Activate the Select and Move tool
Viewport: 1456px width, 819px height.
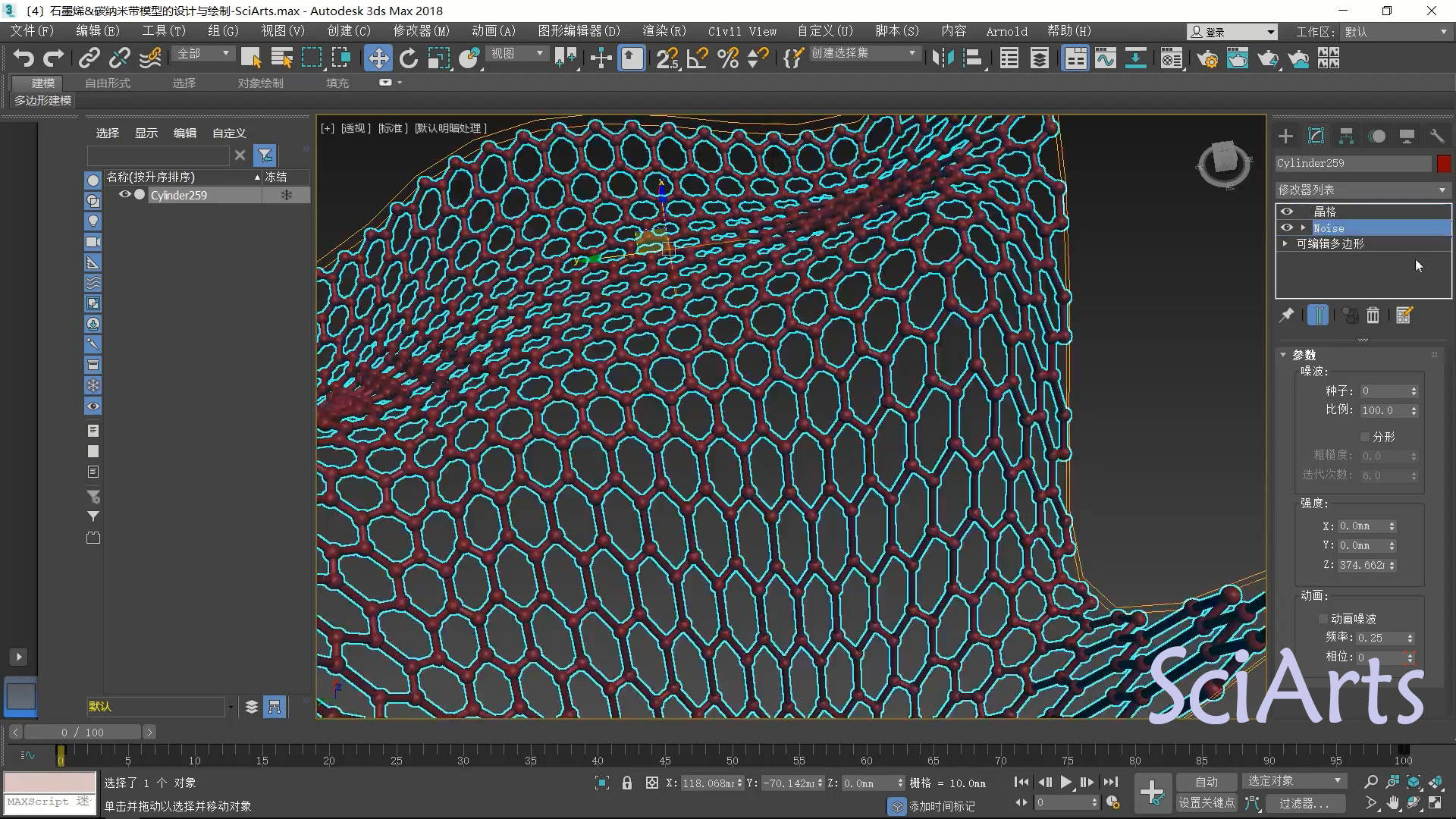(378, 58)
